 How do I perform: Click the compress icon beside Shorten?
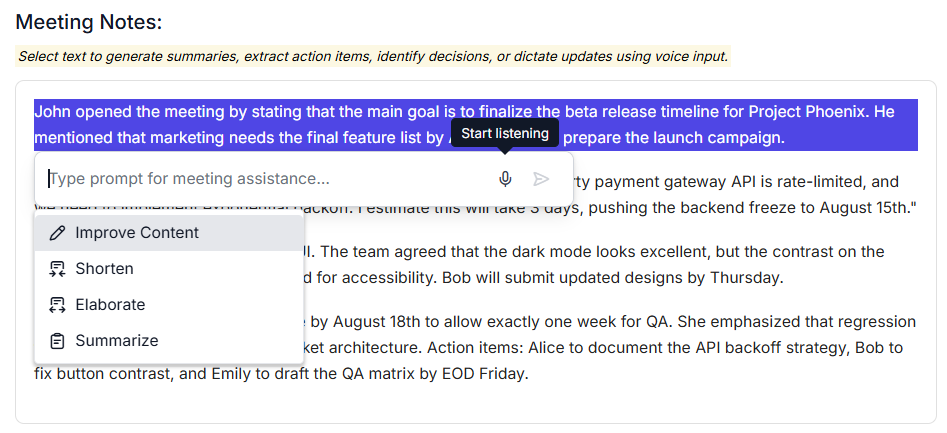click(57, 269)
